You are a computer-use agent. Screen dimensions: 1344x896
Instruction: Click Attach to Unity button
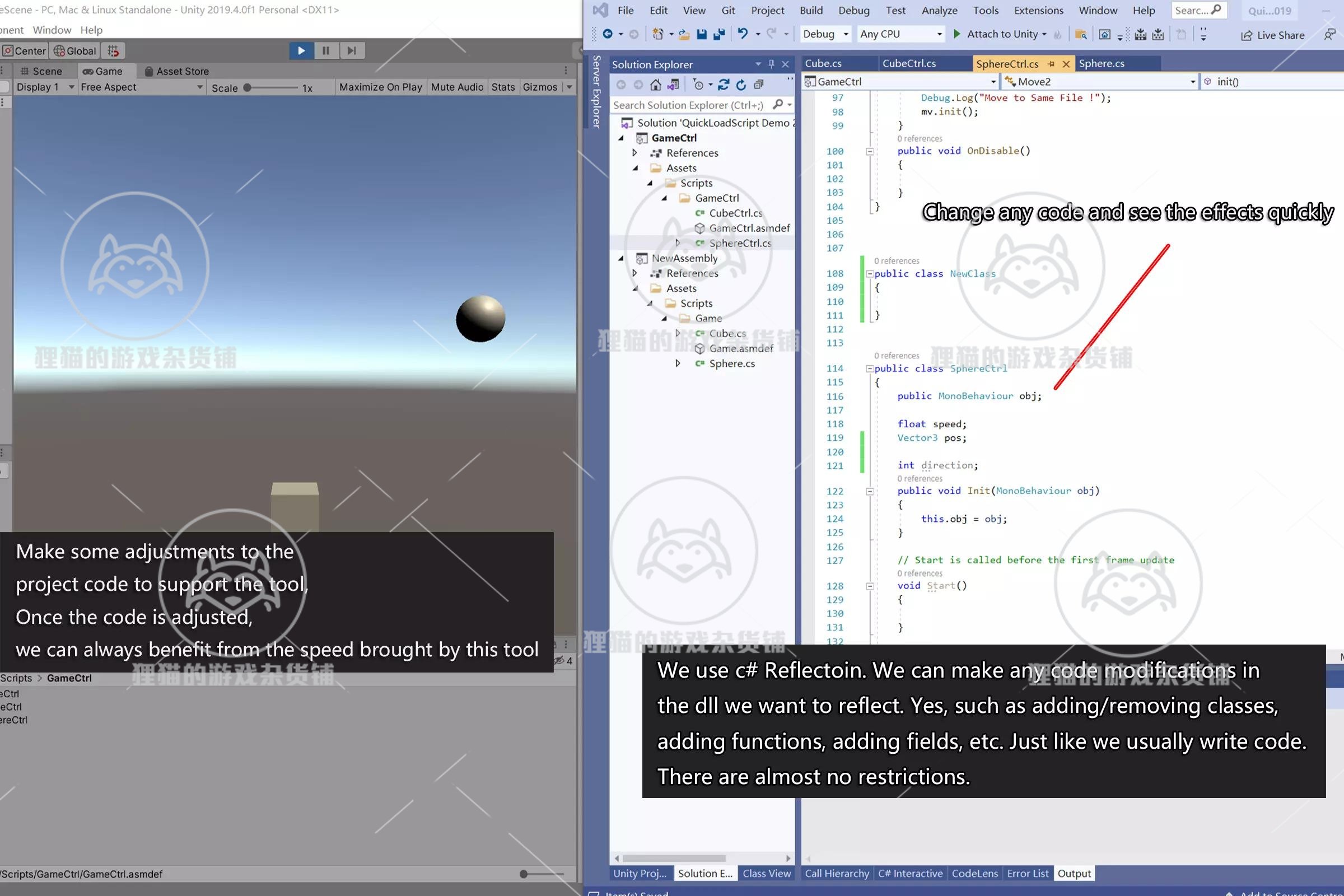(1000, 34)
